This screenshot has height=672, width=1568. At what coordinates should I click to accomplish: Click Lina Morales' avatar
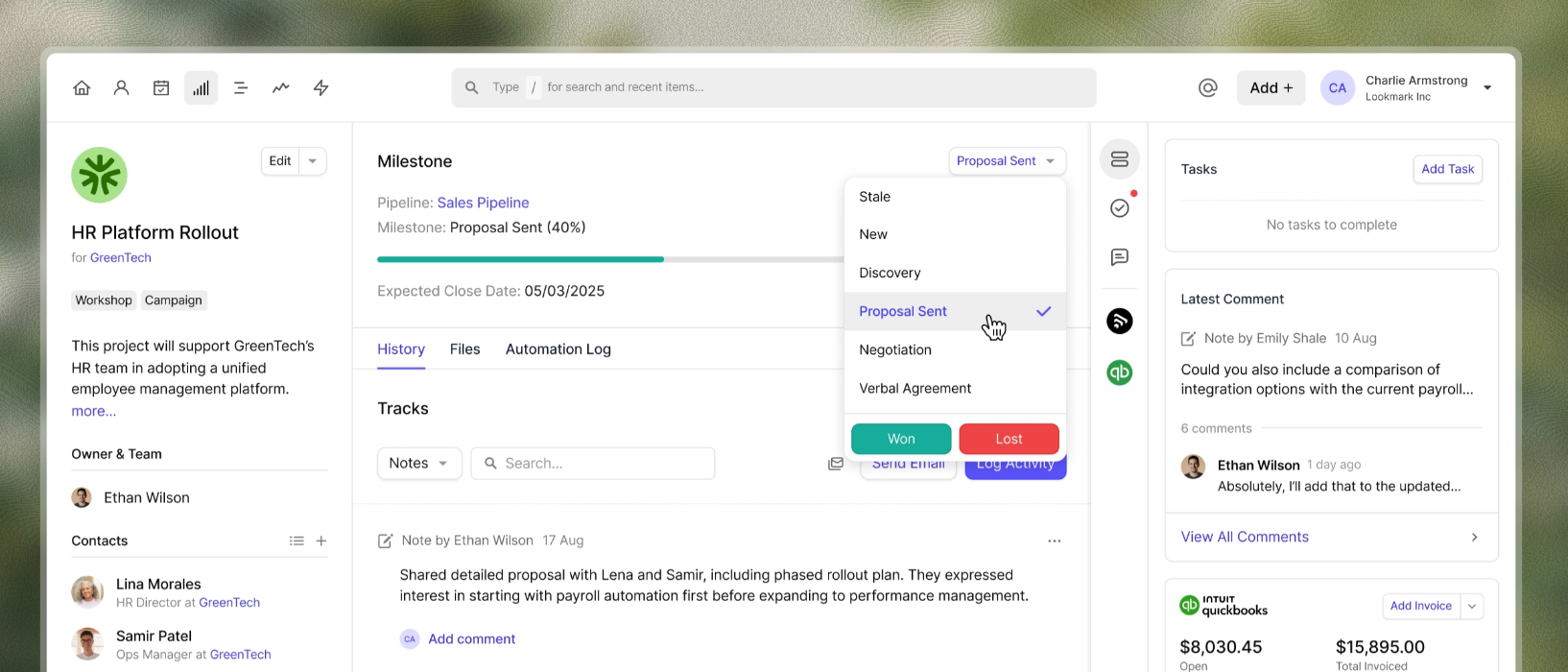point(87,592)
